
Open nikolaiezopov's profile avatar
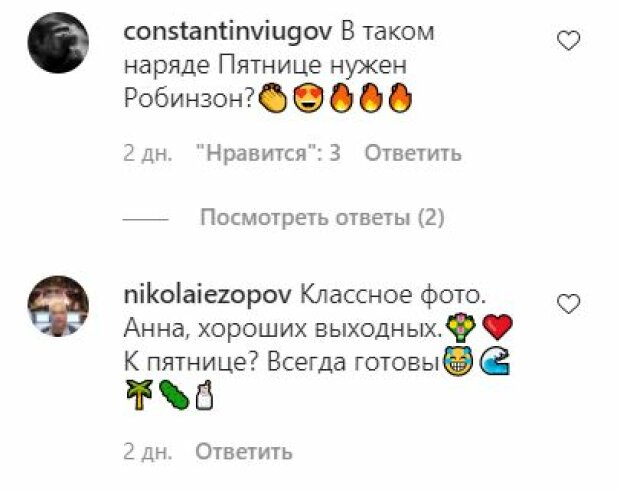[58, 306]
